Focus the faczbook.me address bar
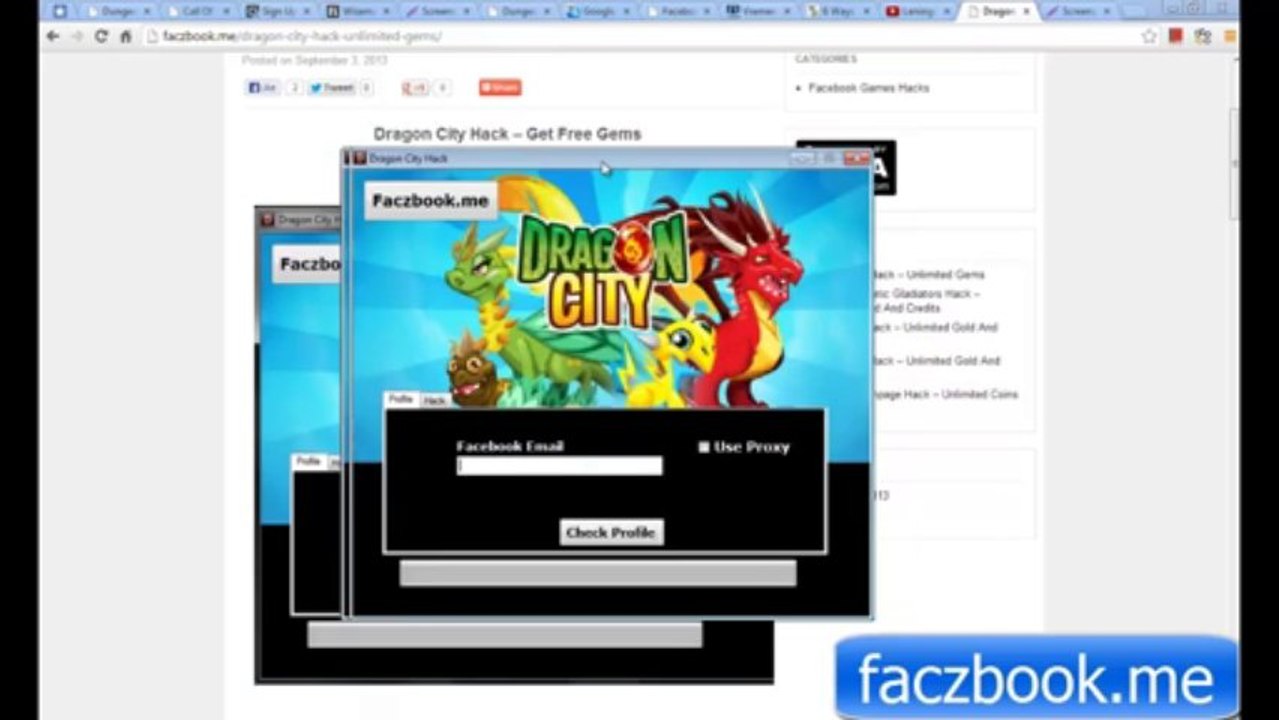 click(640, 36)
